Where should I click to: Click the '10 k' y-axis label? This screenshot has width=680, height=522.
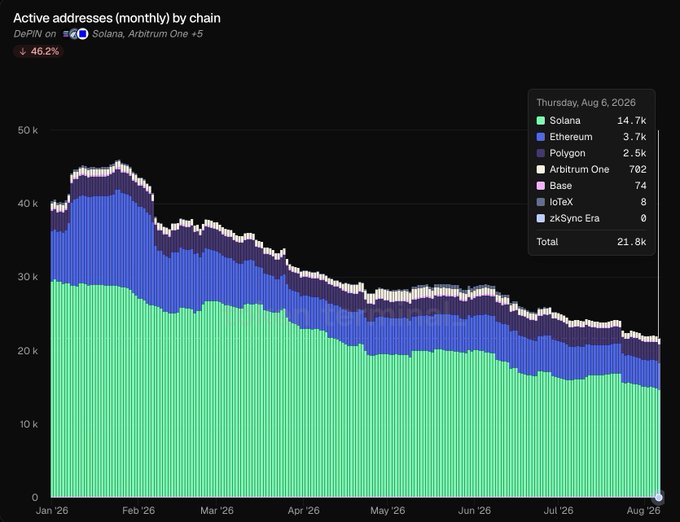(29, 424)
